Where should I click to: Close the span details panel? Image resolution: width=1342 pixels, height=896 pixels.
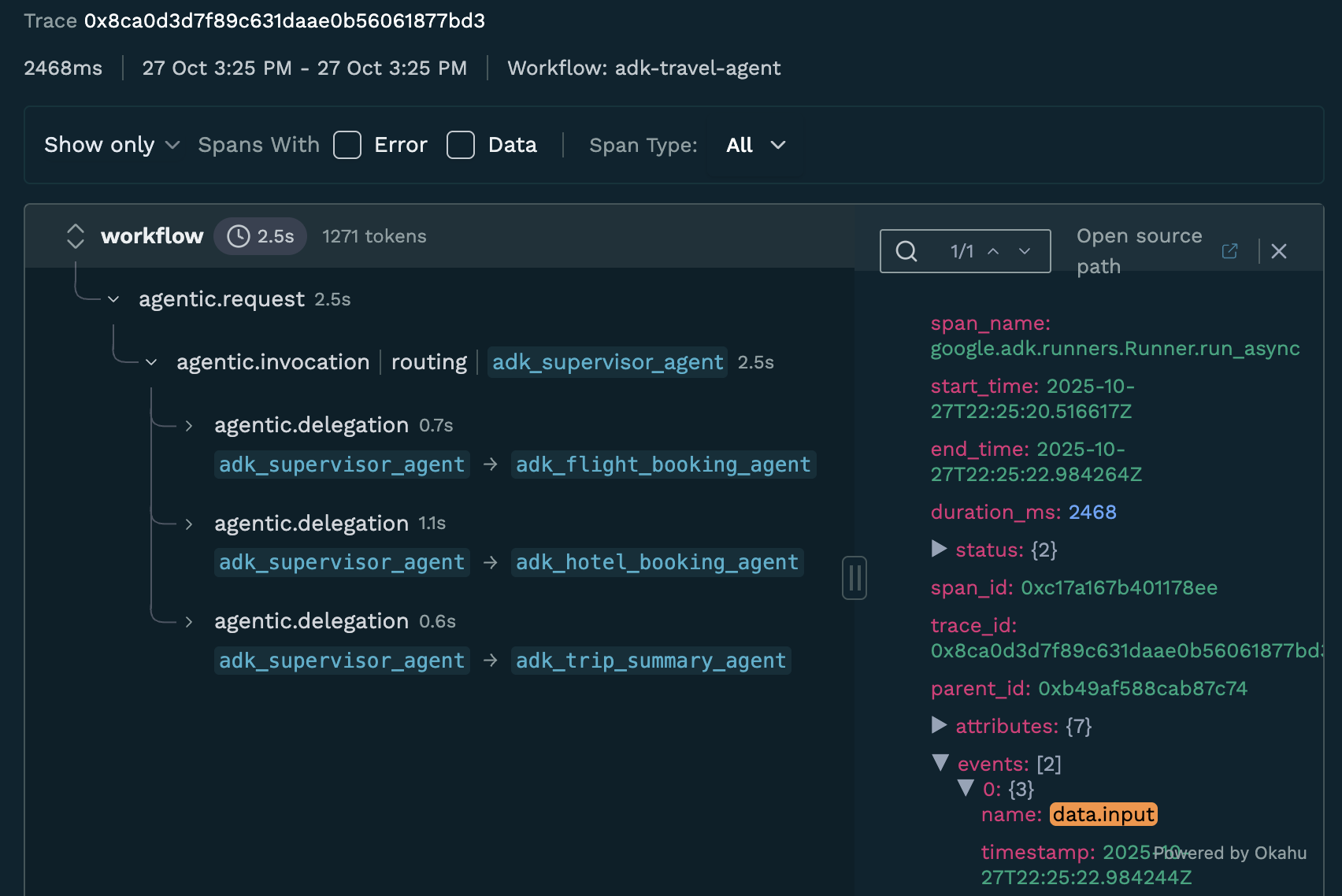1279,250
